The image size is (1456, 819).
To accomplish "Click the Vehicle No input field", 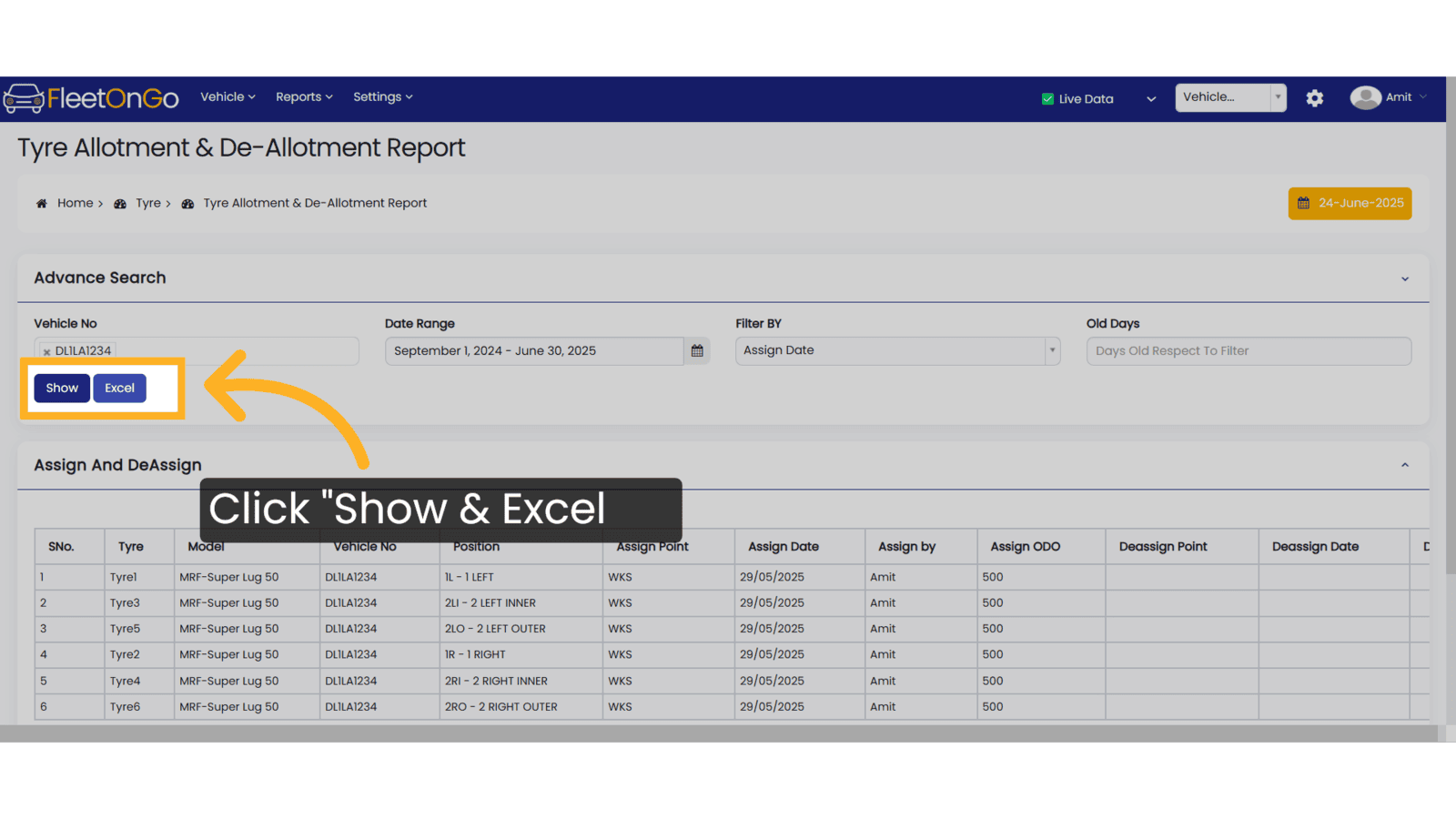I will [197, 351].
